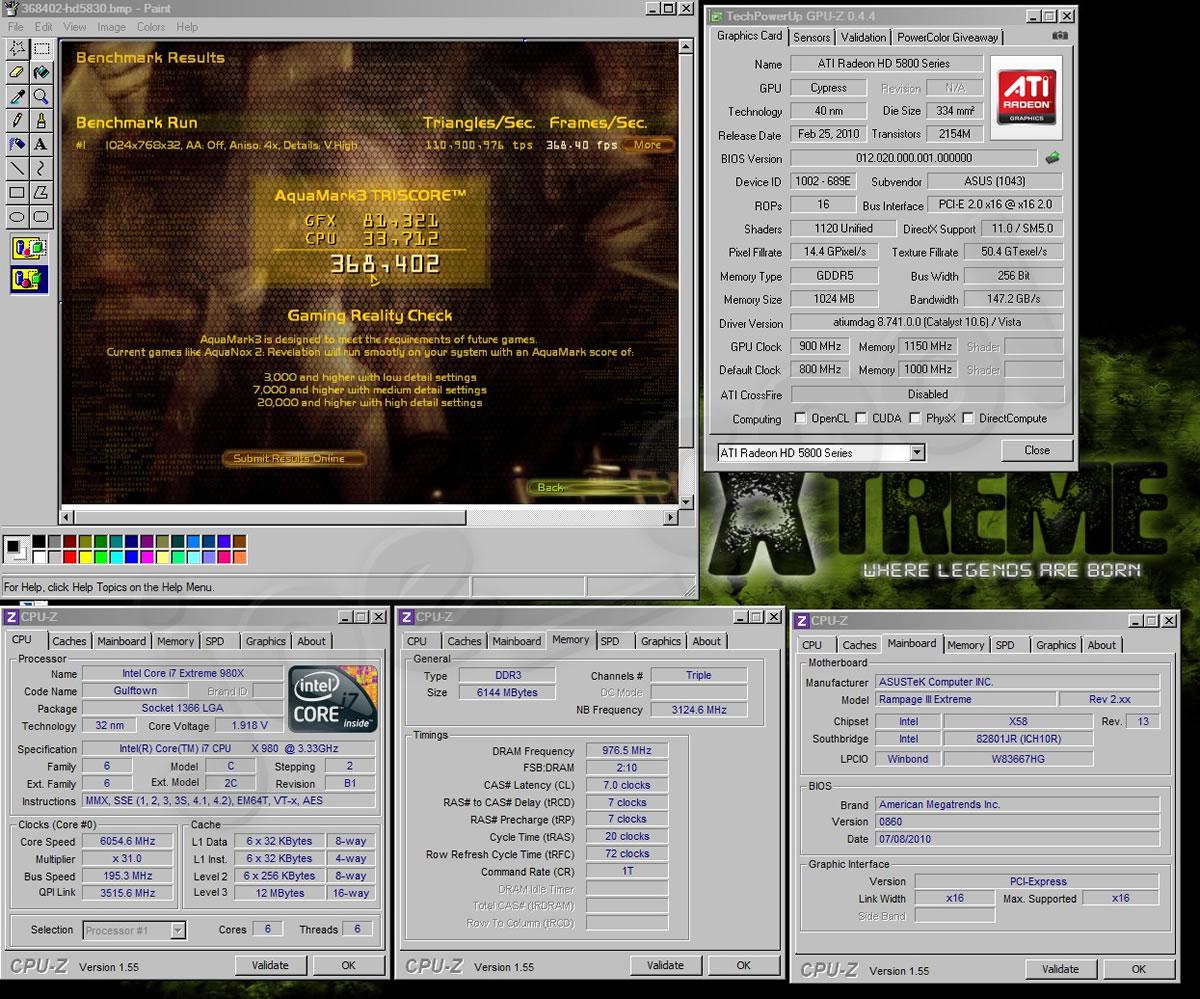Select the Rectangle shape tool
The height and width of the screenshot is (999, 1200).
click(17, 192)
